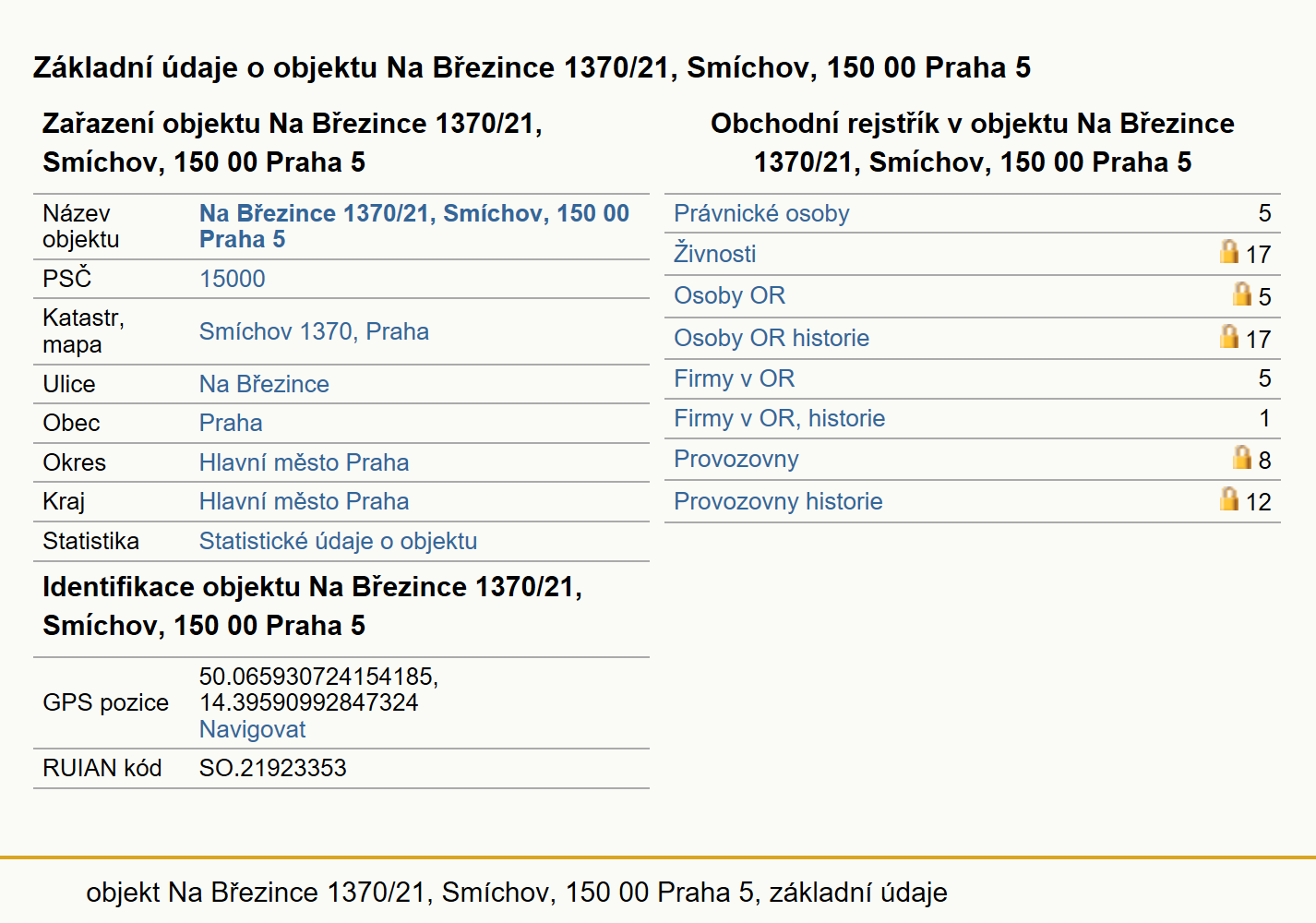View Provozovny at this address
This screenshot has width=1316, height=923.
click(x=736, y=459)
